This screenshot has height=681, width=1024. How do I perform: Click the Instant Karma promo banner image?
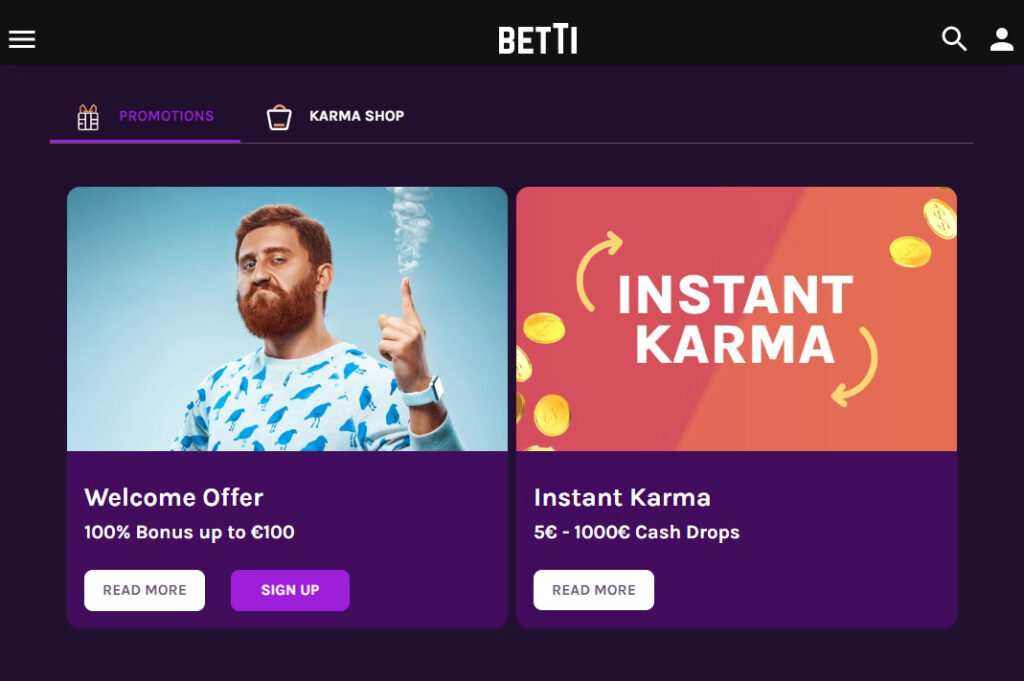(x=737, y=318)
